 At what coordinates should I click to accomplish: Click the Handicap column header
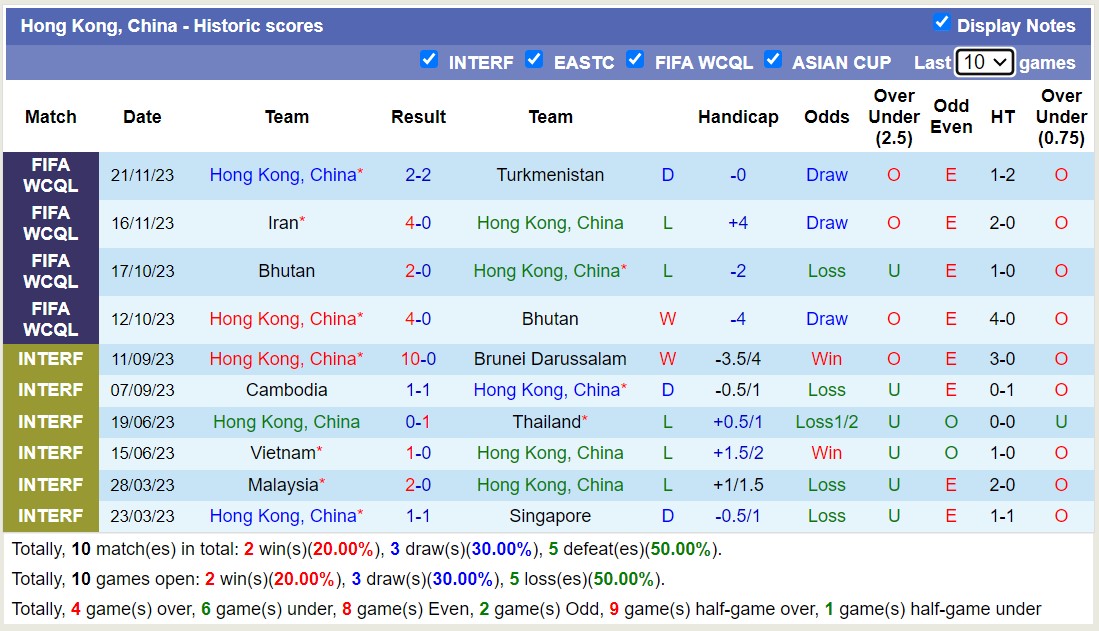738,117
